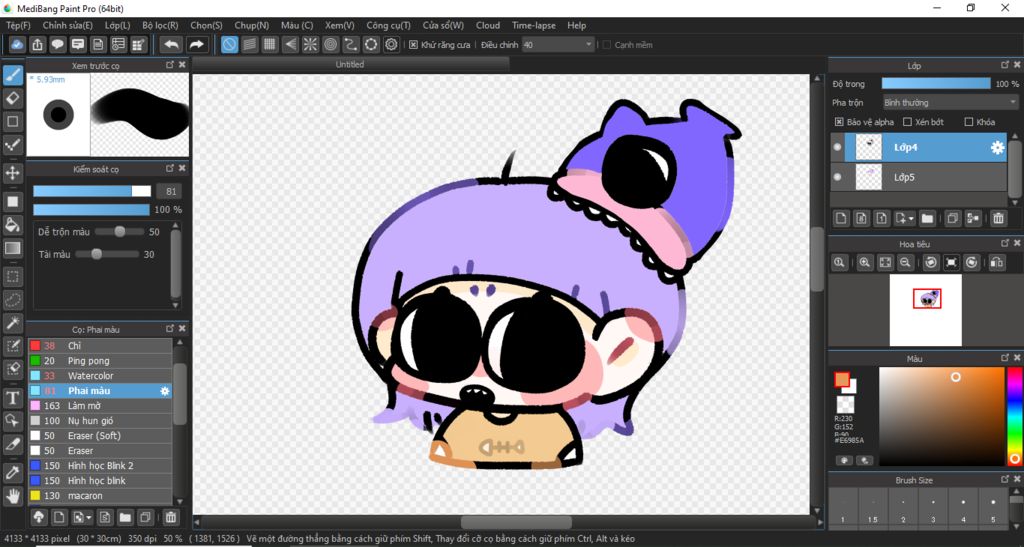Viewport: 1024px width, 547px height.
Task: Pick a hue in the rainbow hue bar
Action: pos(1014,416)
